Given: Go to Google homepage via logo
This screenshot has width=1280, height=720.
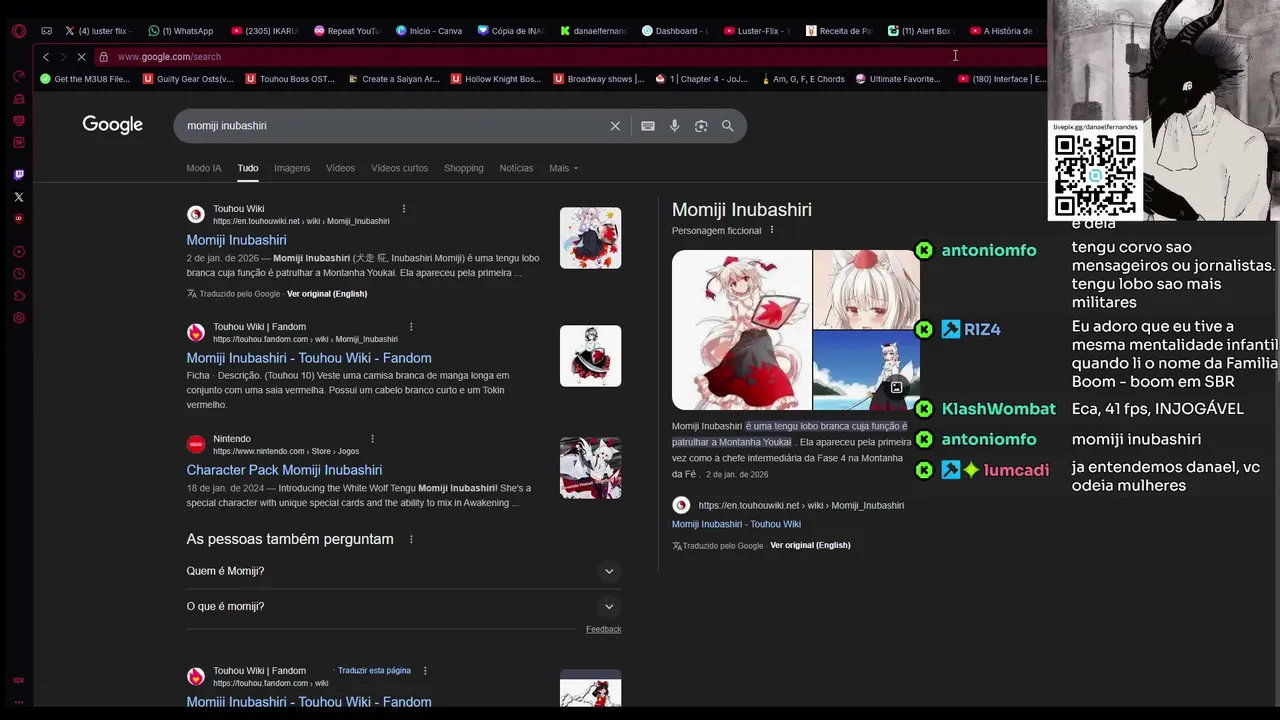Looking at the screenshot, I should click(112, 125).
